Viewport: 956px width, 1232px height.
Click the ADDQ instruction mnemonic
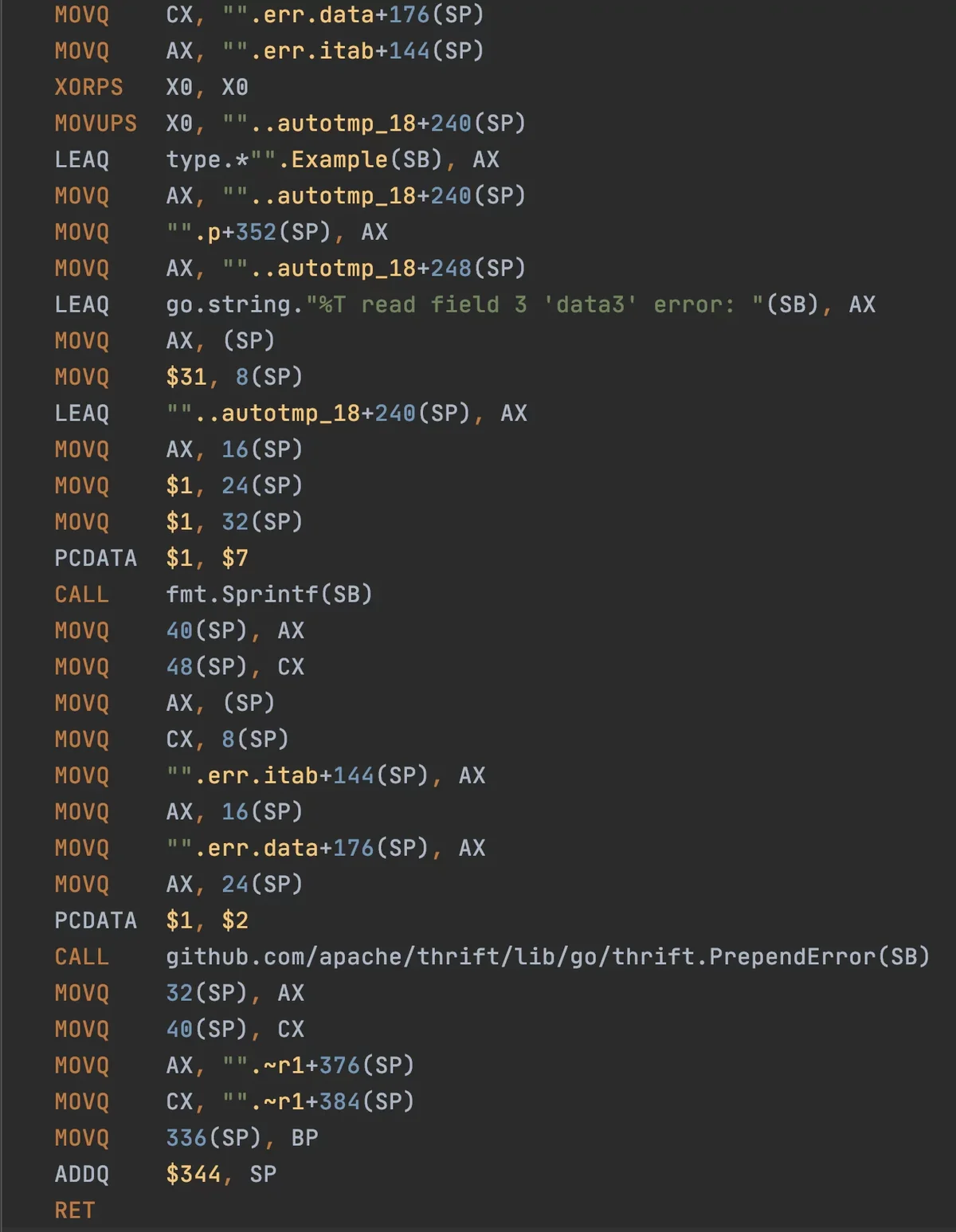click(x=82, y=1174)
